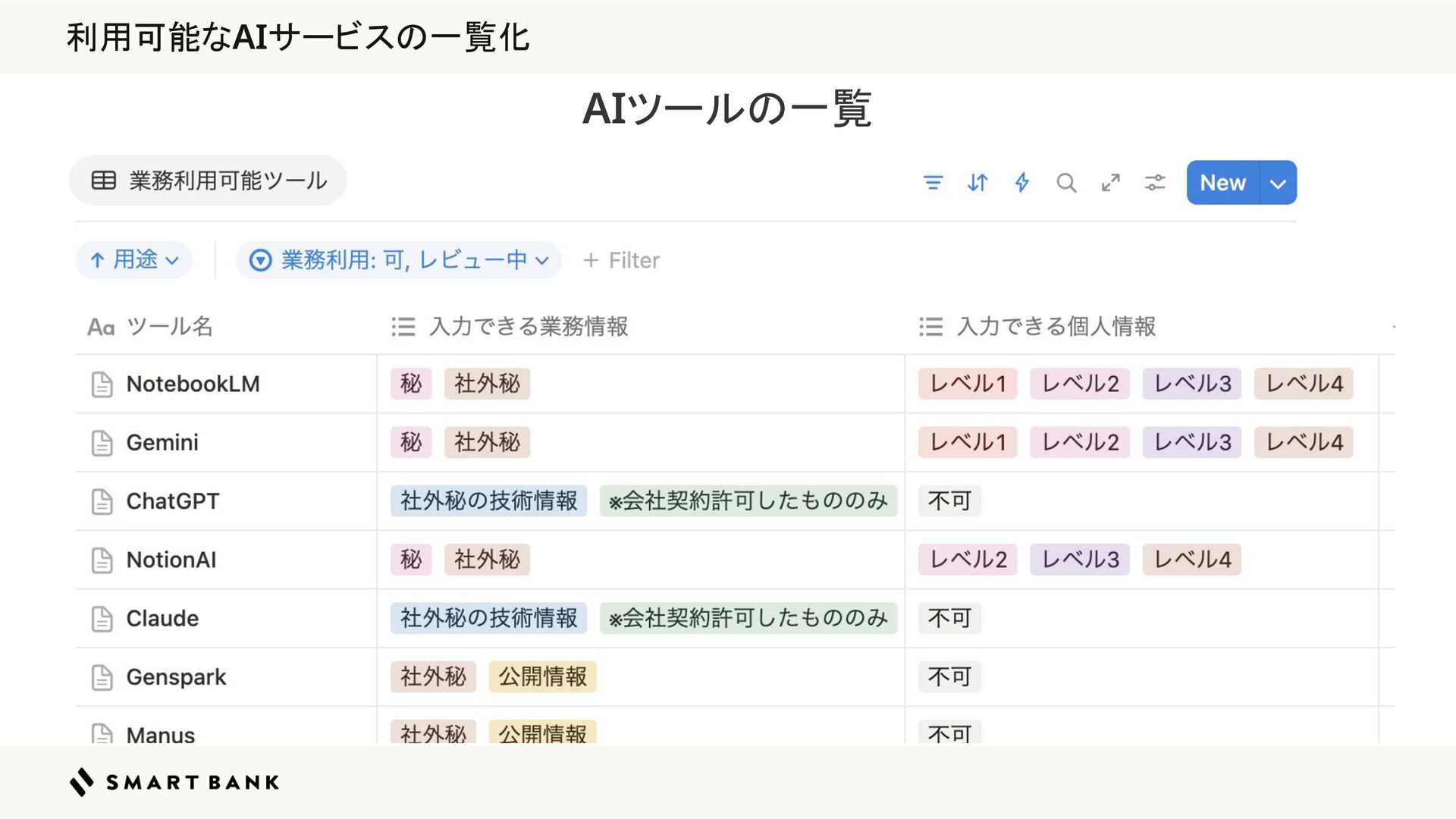Click the 不可 tag in Genspark row
Viewport: 1456px width, 819px height.
pos(949,676)
